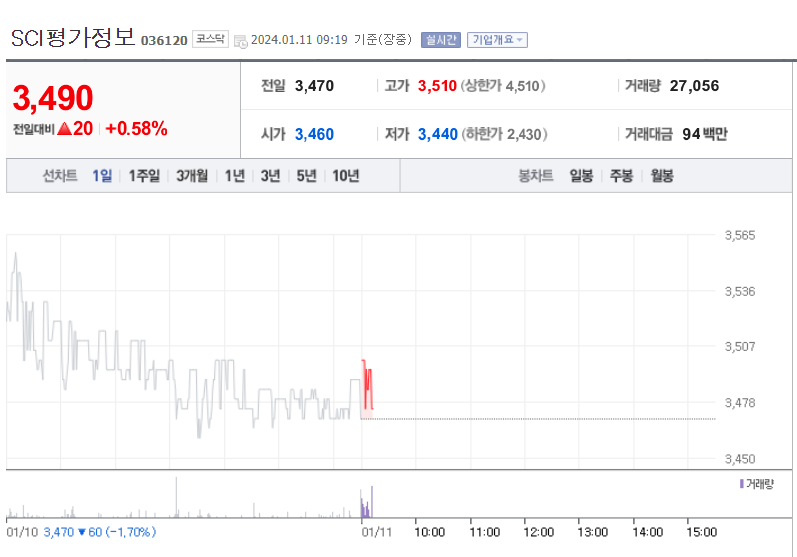Click the 코스닥 market label
Screen dimensions: 797x557
[x=210, y=39]
